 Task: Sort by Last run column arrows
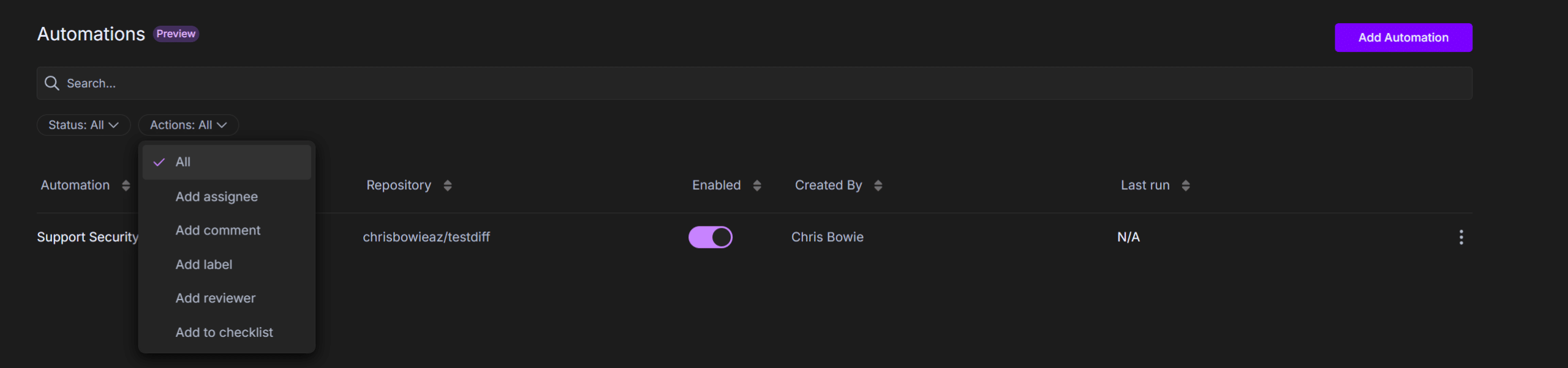(1186, 186)
